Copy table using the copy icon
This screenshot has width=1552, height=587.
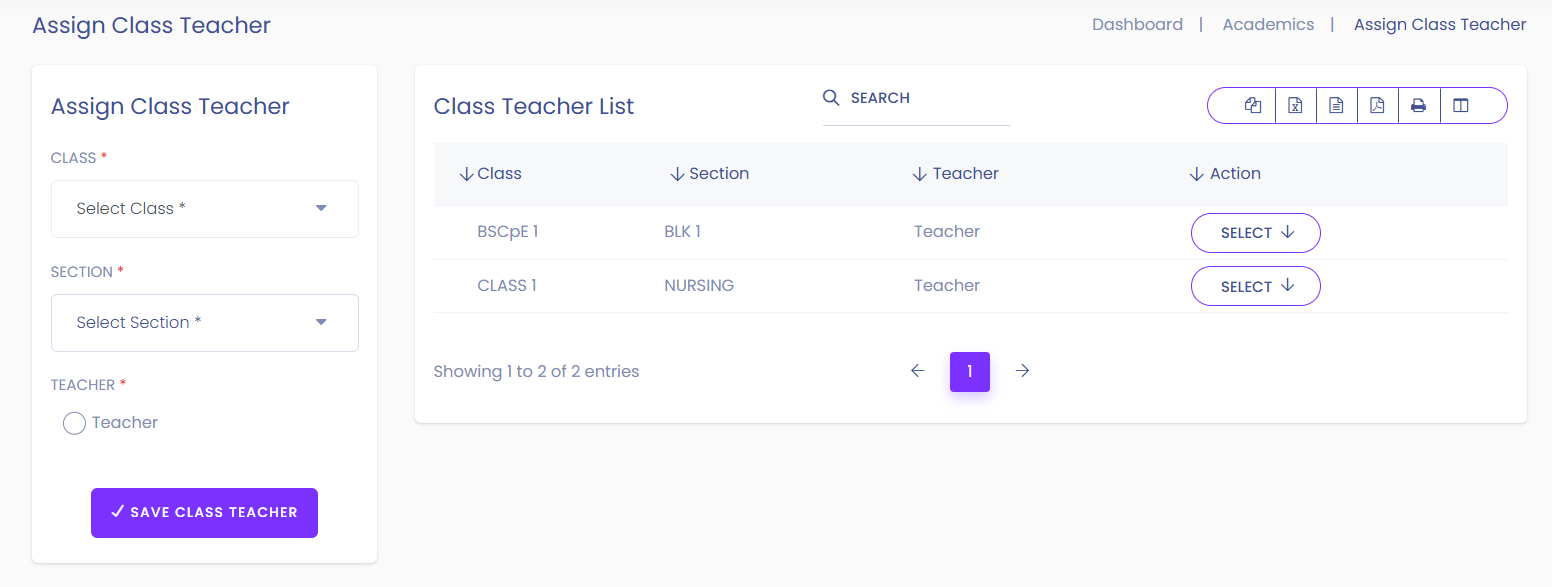pyautogui.click(x=1253, y=106)
